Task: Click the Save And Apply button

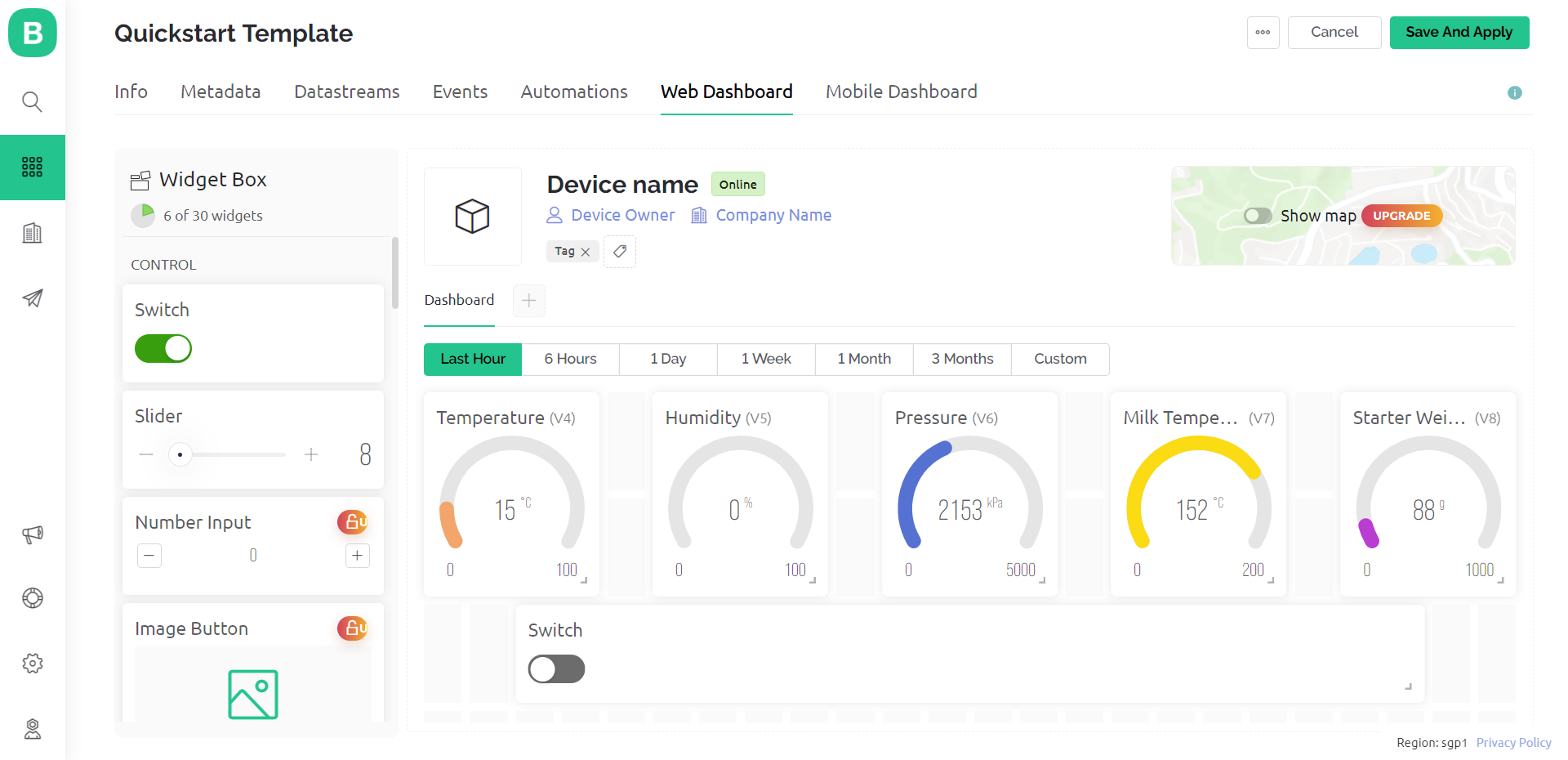Action: (1459, 33)
